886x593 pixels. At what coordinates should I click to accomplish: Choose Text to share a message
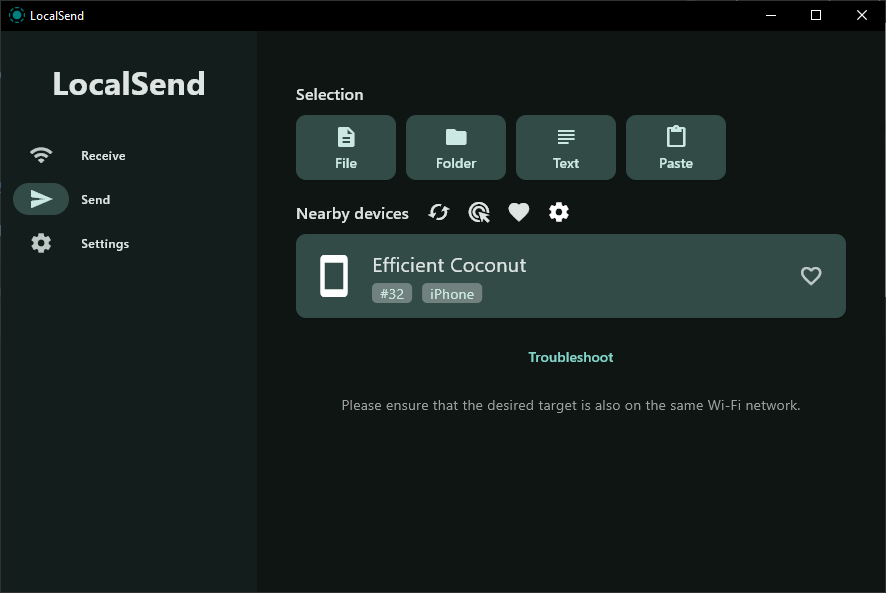coord(565,147)
